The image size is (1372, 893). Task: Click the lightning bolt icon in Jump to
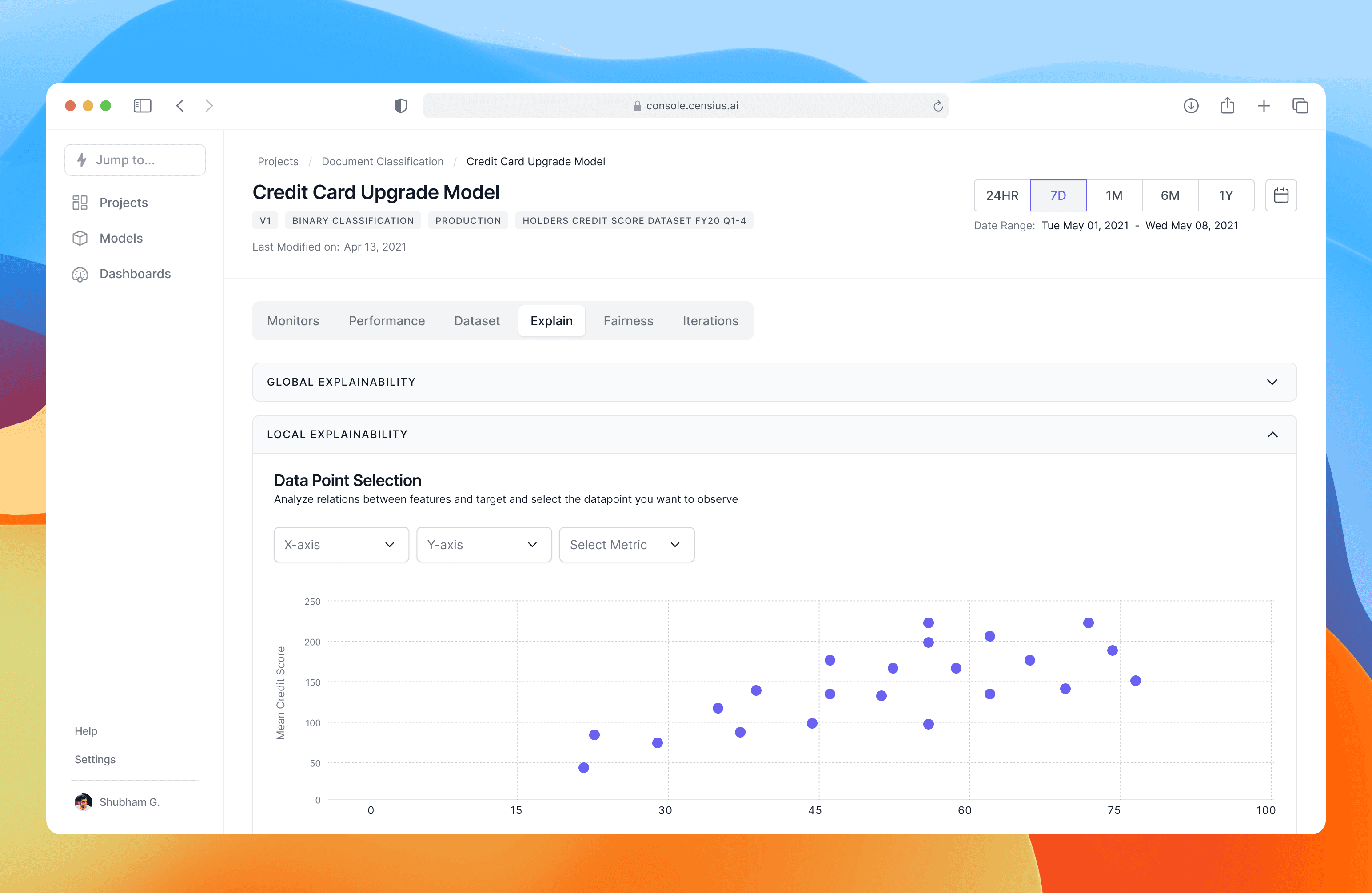(x=82, y=159)
